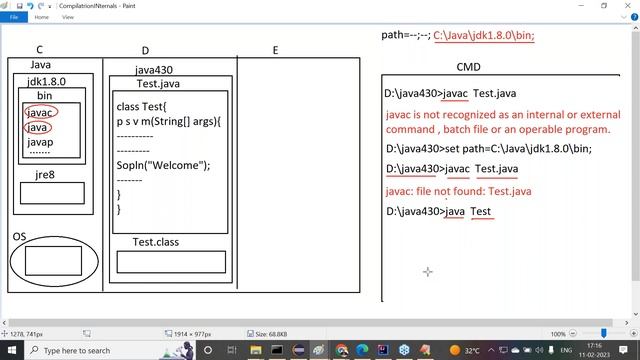Click the vertical scrollbar thumb
This screenshot has height=360, width=640.
tap(636, 156)
